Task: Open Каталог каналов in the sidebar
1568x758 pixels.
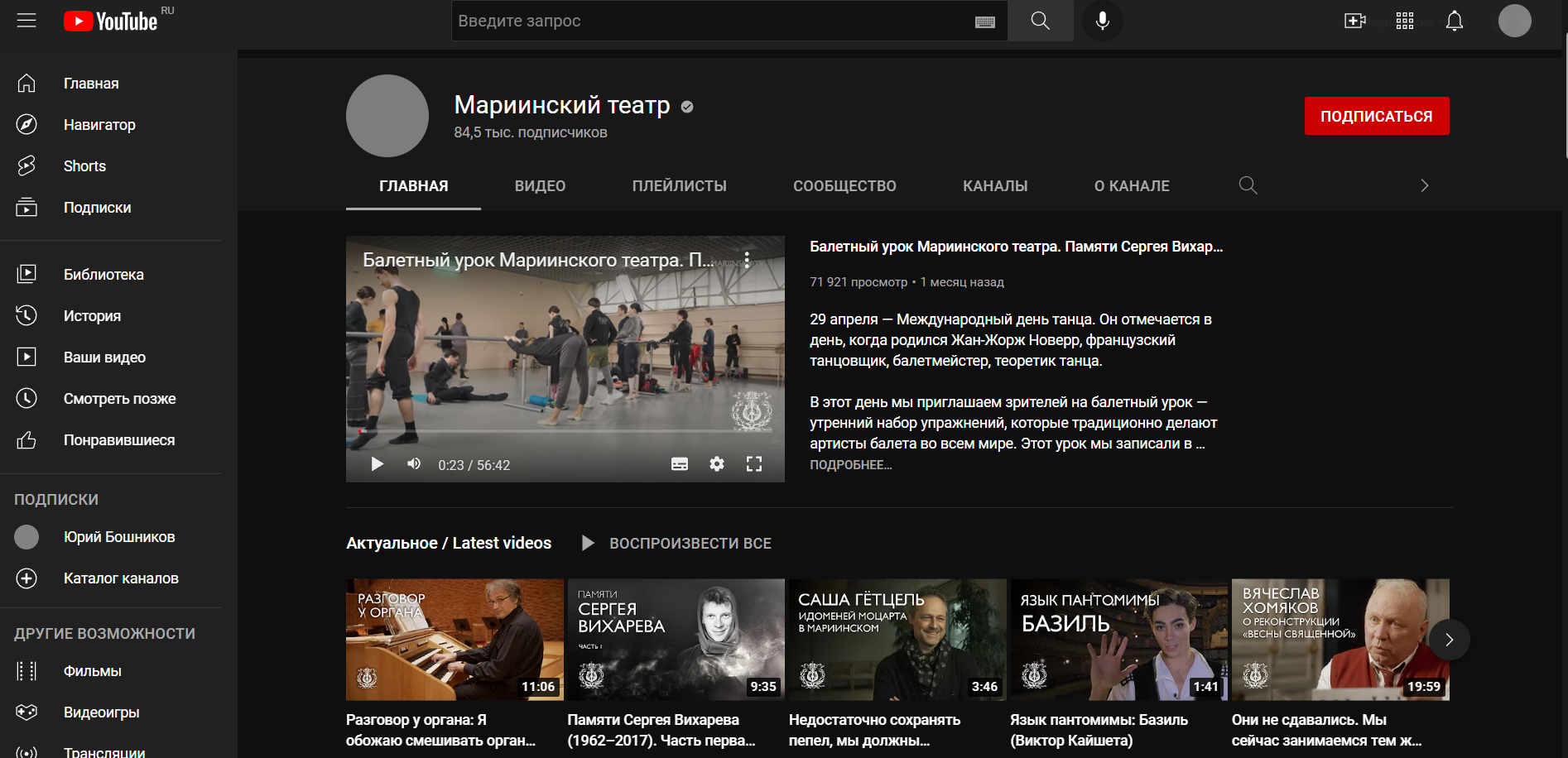Action: pos(111,578)
